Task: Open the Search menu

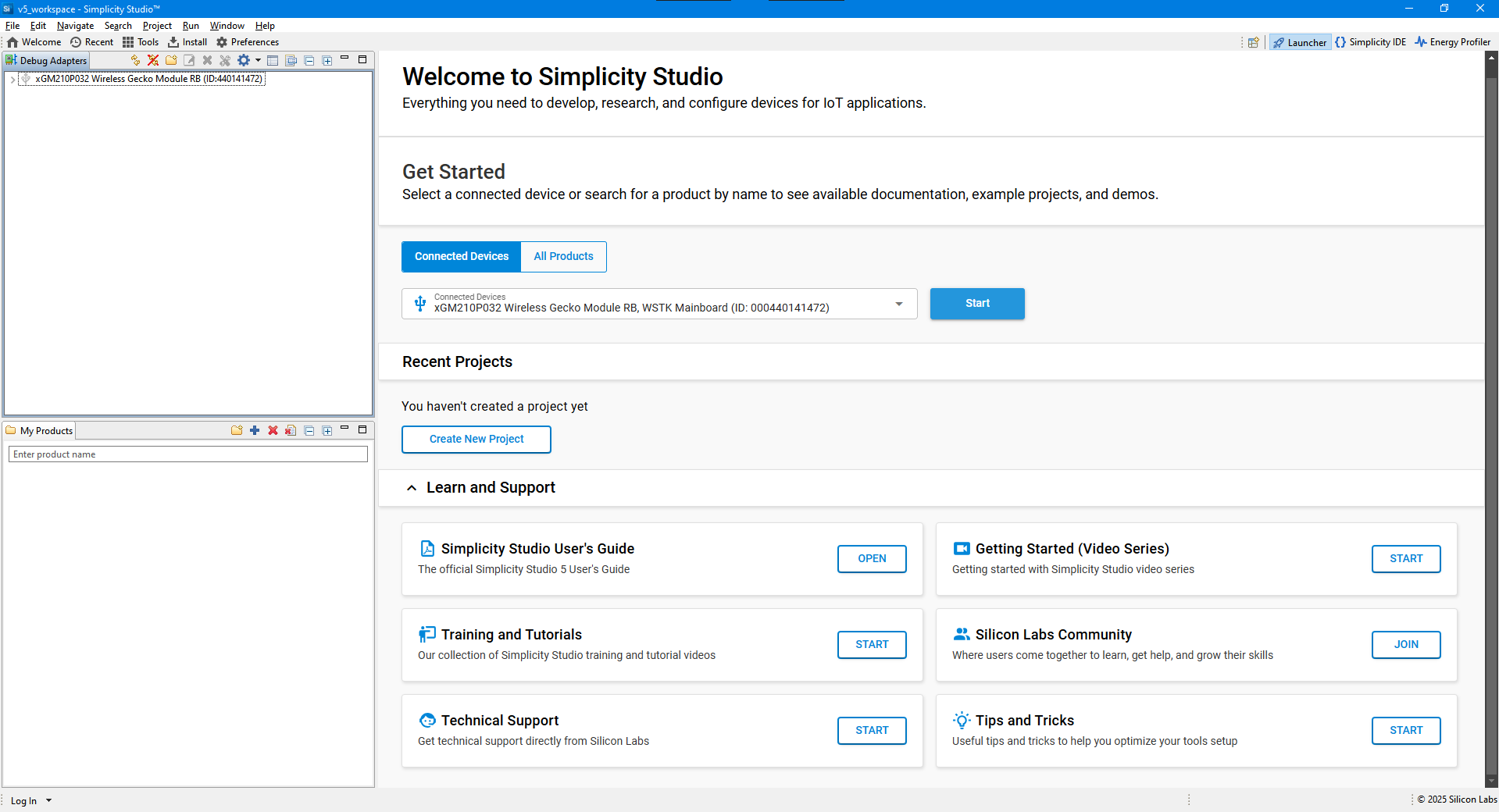Action: click(118, 26)
